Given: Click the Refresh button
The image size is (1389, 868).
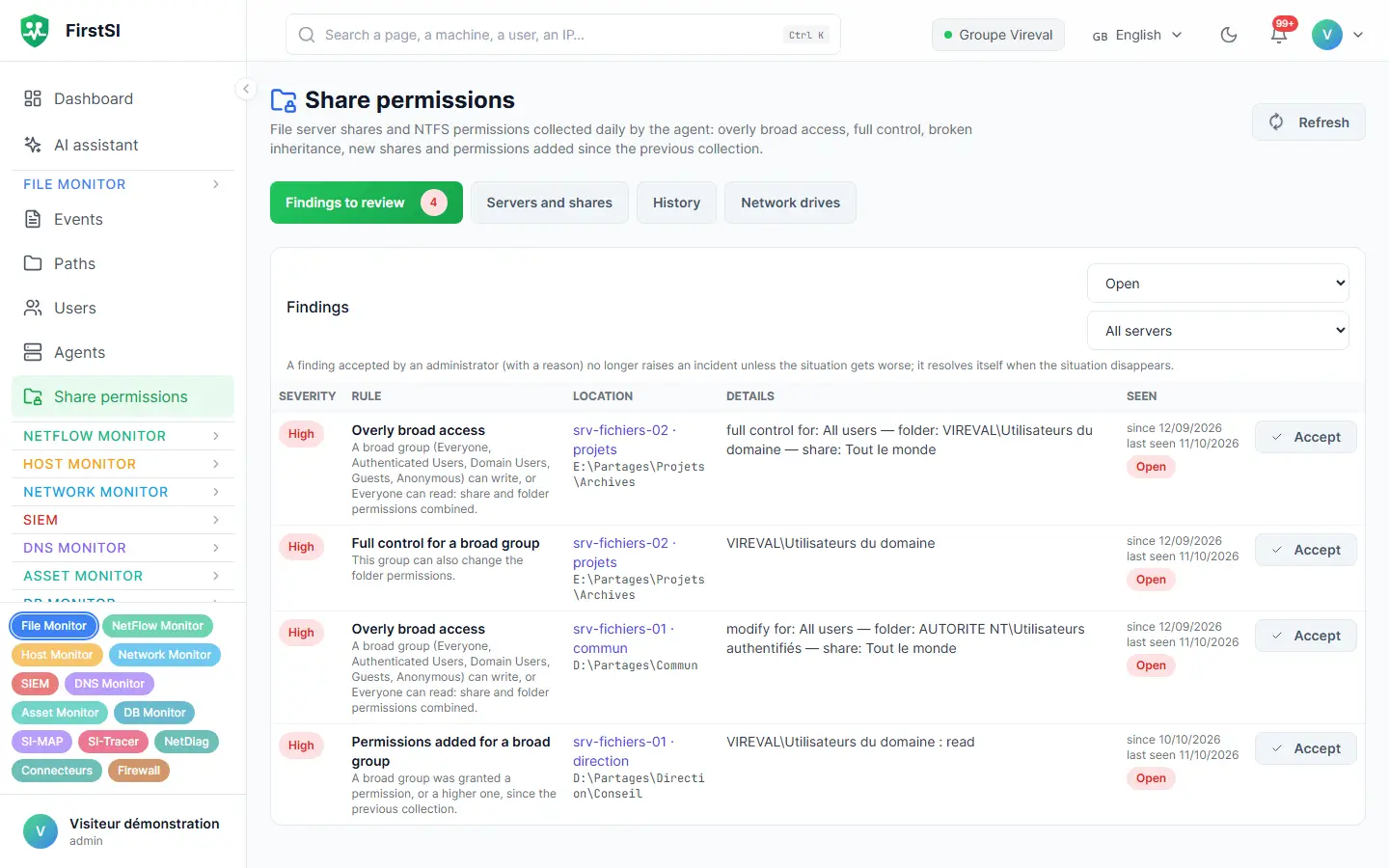Looking at the screenshot, I should click(1309, 122).
